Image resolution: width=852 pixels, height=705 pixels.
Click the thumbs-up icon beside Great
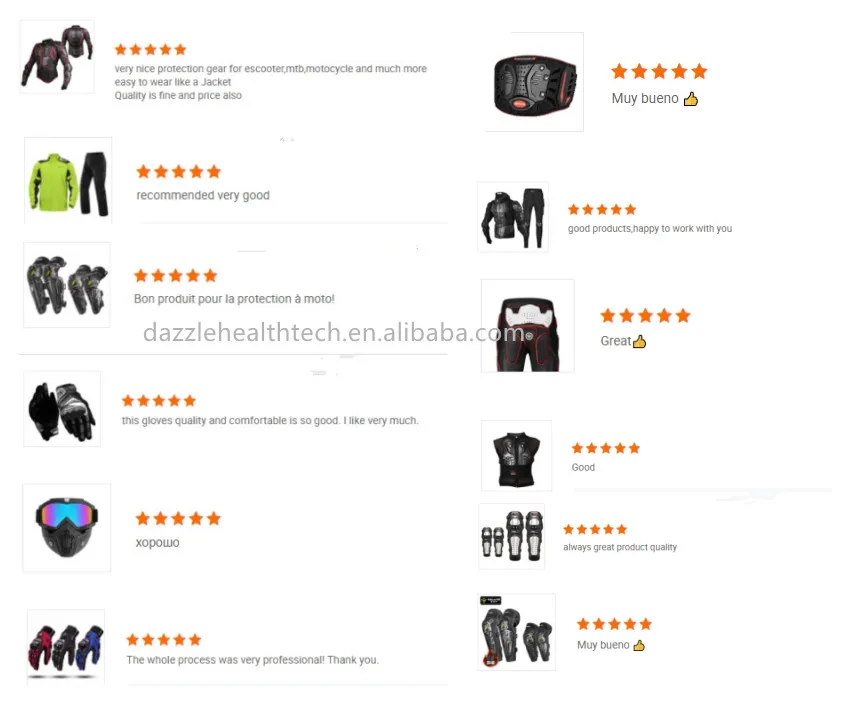coord(640,341)
